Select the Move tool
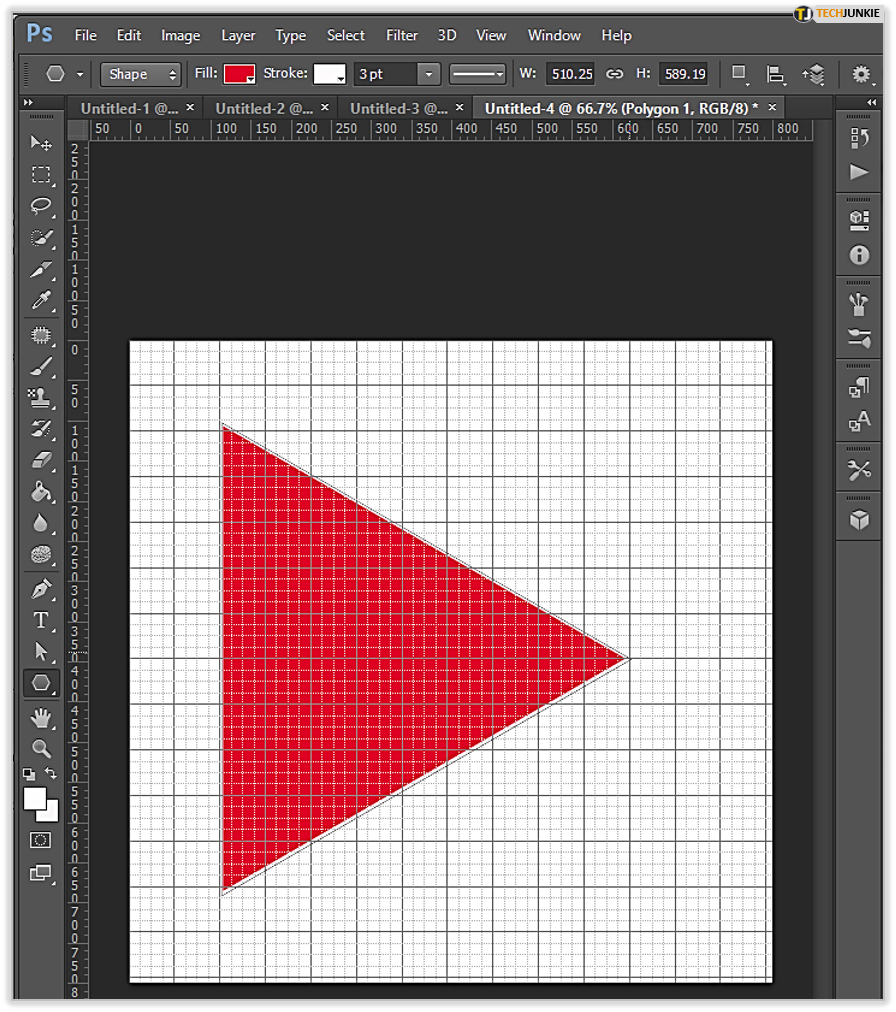Image resolution: width=896 pixels, height=1012 pixels. [41, 143]
